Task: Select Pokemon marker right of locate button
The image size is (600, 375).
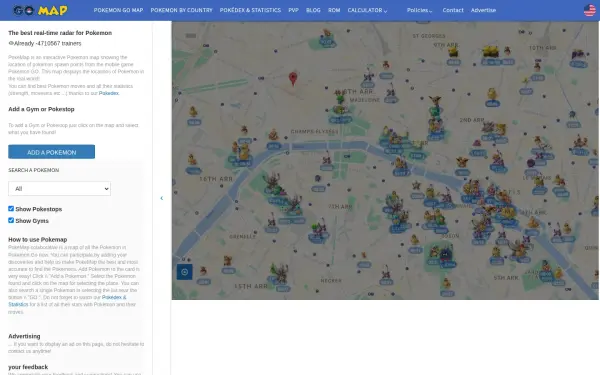Action: [204, 271]
